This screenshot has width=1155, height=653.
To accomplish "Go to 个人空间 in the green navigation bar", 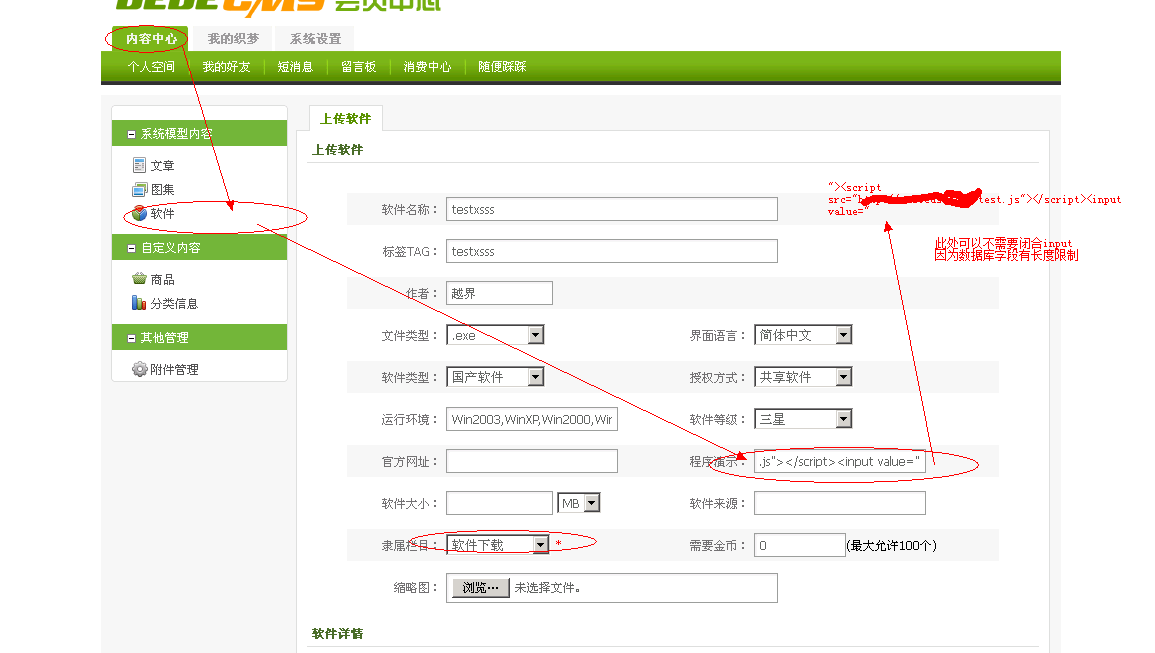I will [x=151, y=67].
